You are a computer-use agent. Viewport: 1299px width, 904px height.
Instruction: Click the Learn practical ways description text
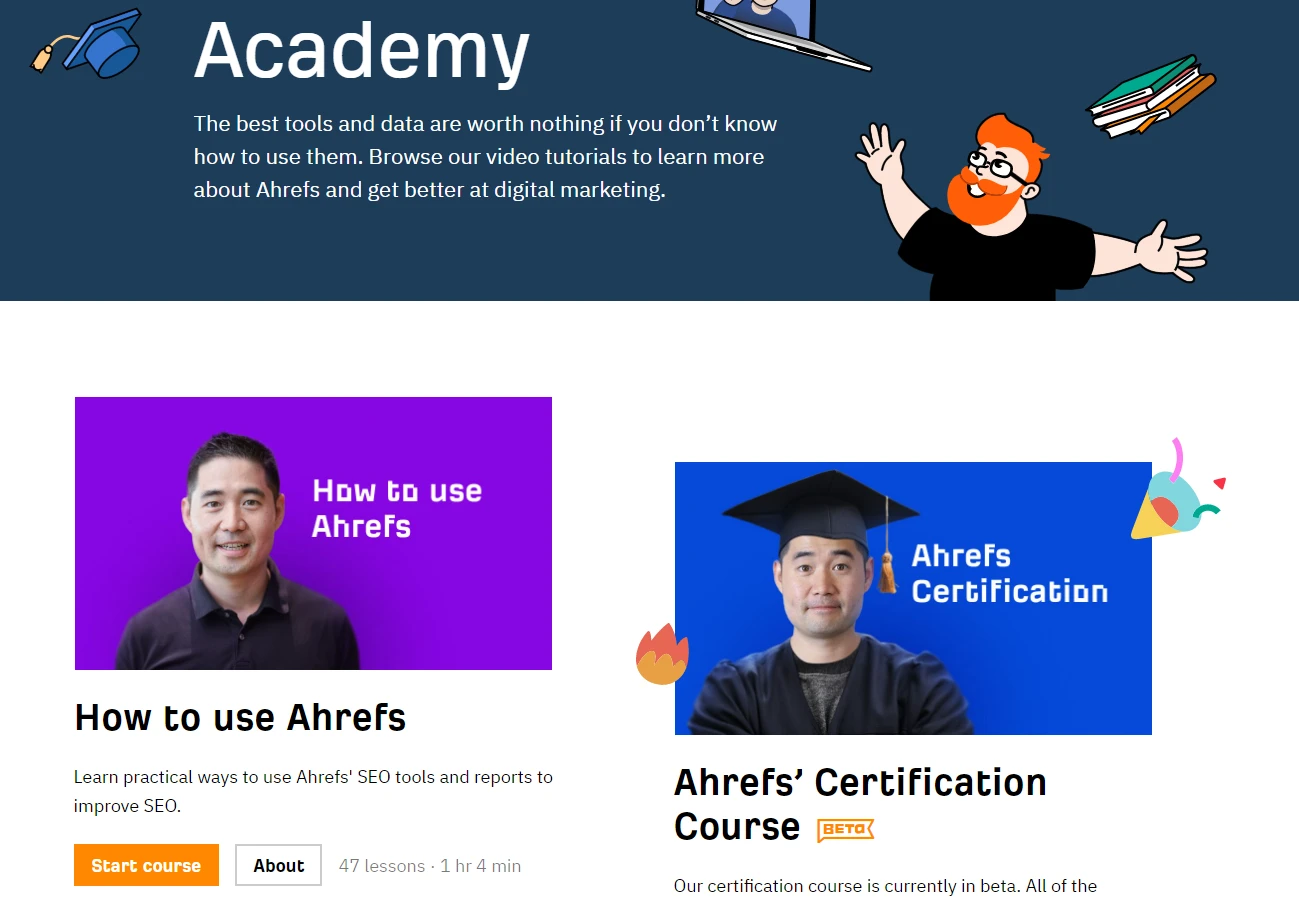[x=313, y=791]
